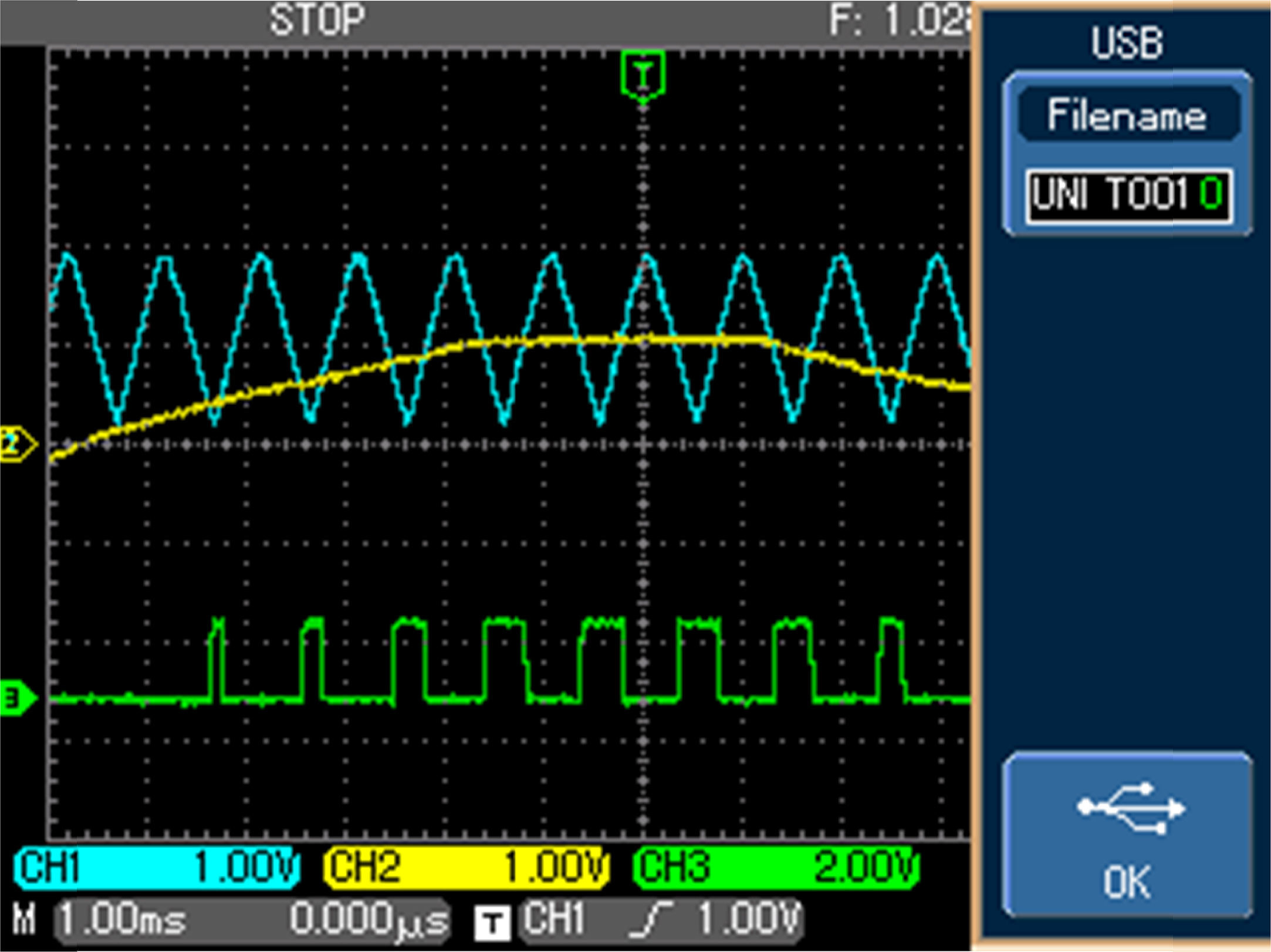Select the CH1 cyan channel label

(50, 867)
